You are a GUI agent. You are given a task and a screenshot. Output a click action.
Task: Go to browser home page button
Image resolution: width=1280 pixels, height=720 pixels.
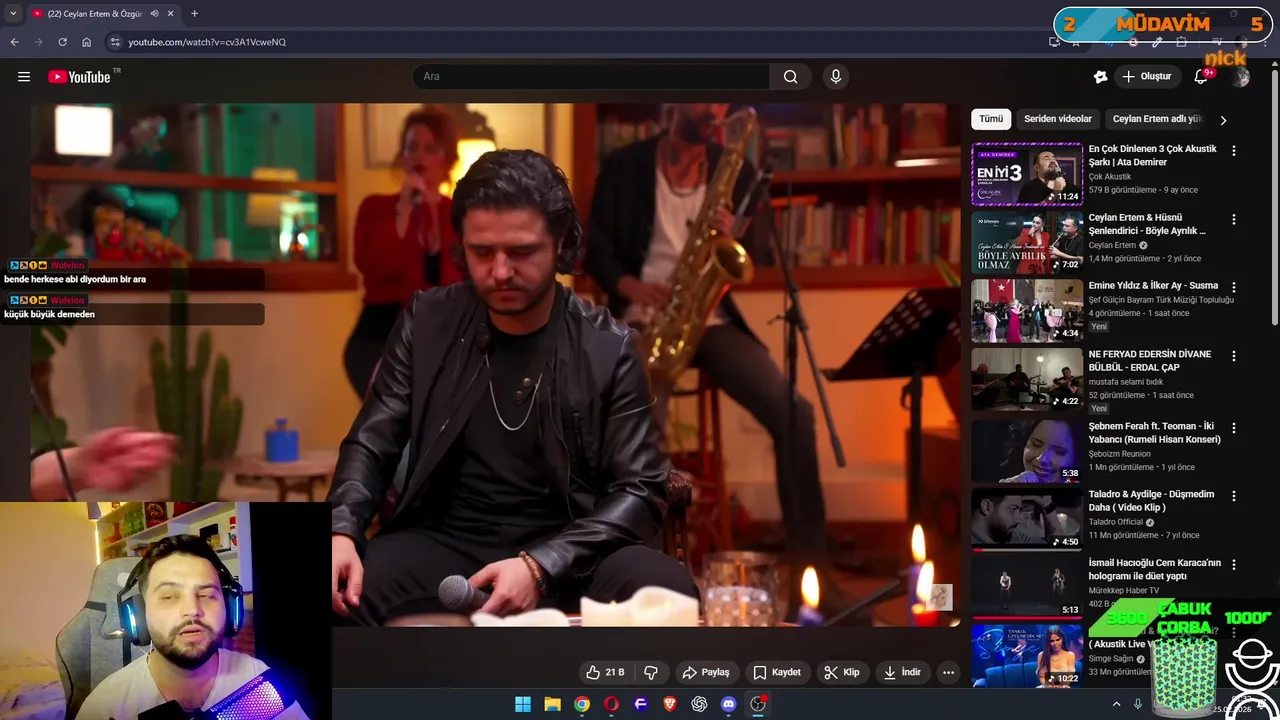[x=87, y=42]
